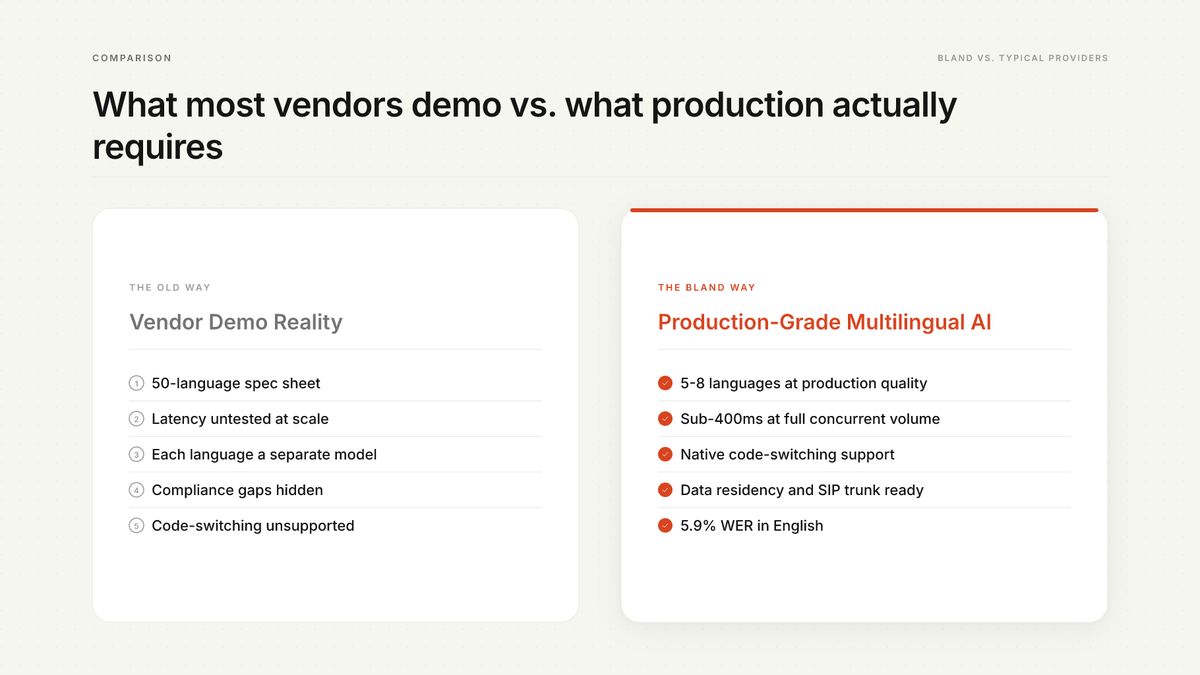The width and height of the screenshot is (1200, 675).
Task: Click the text "Code-switching unsupported"
Action: tap(253, 525)
